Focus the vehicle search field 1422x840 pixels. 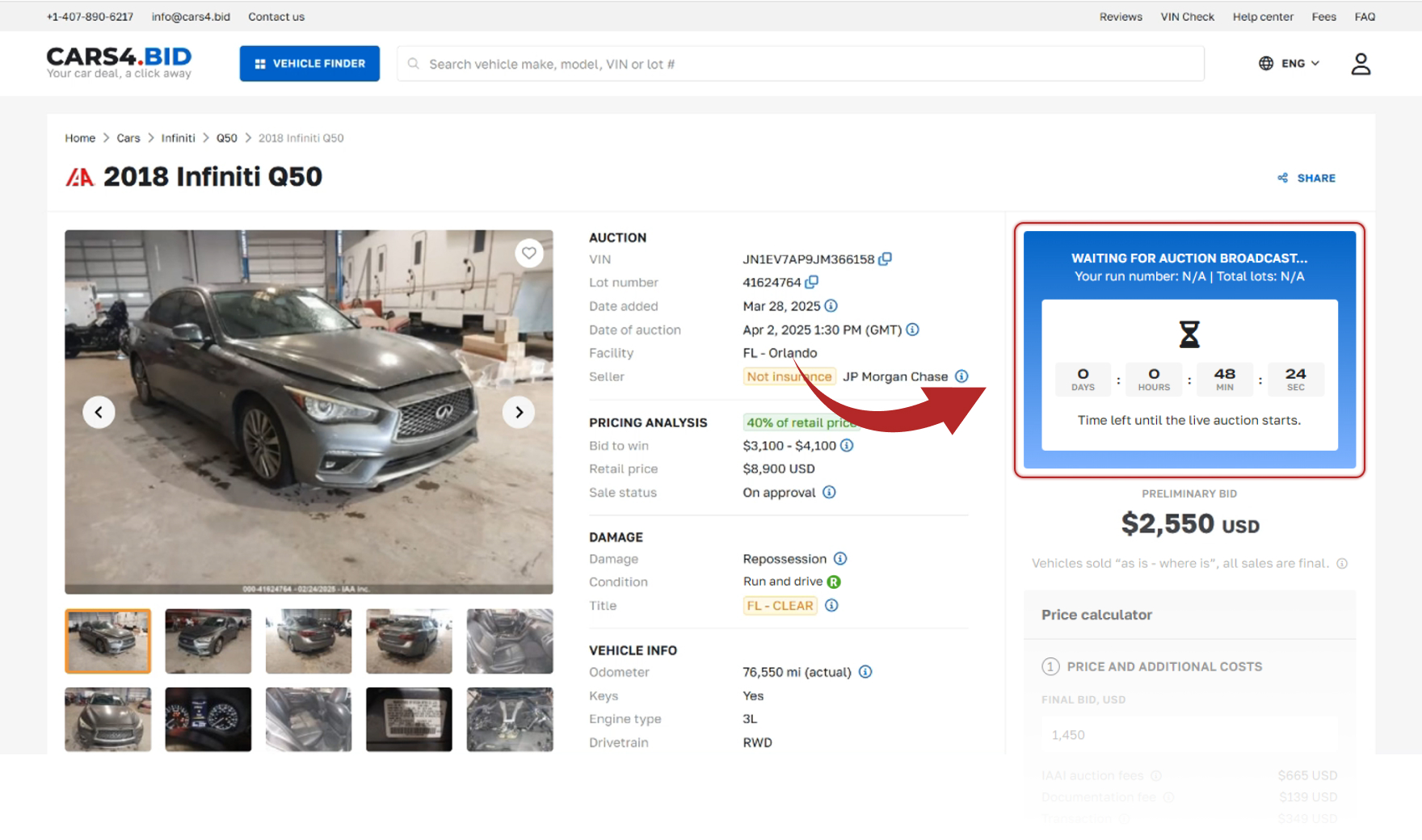click(x=801, y=64)
